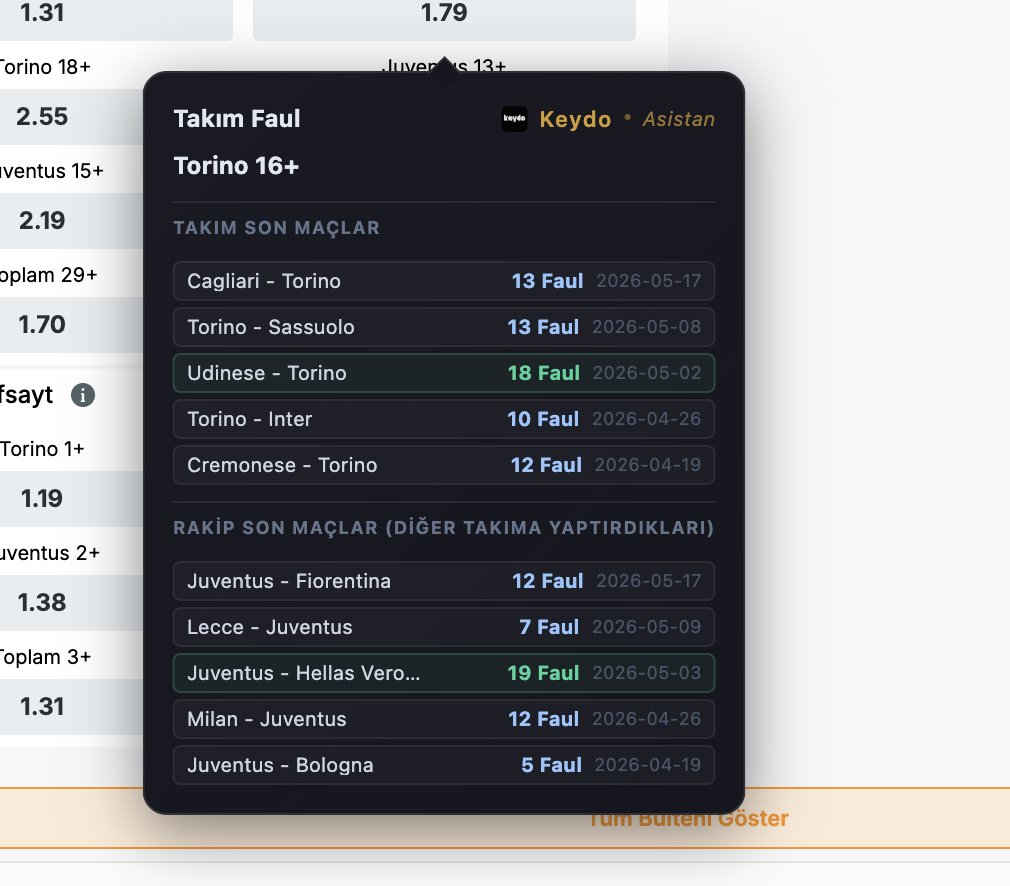The height and width of the screenshot is (886, 1010).
Task: Select the Torino - Sassuolo match row
Action: pyautogui.click(x=444, y=327)
